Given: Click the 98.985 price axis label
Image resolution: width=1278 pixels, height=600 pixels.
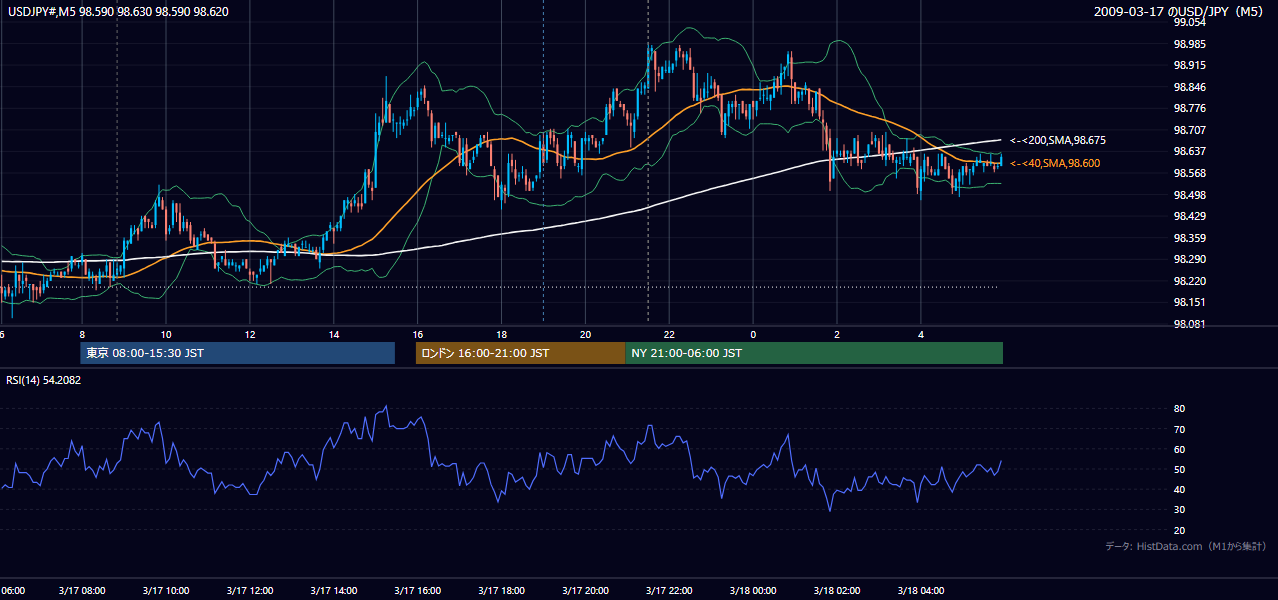Looking at the screenshot, I should tap(1188, 44).
